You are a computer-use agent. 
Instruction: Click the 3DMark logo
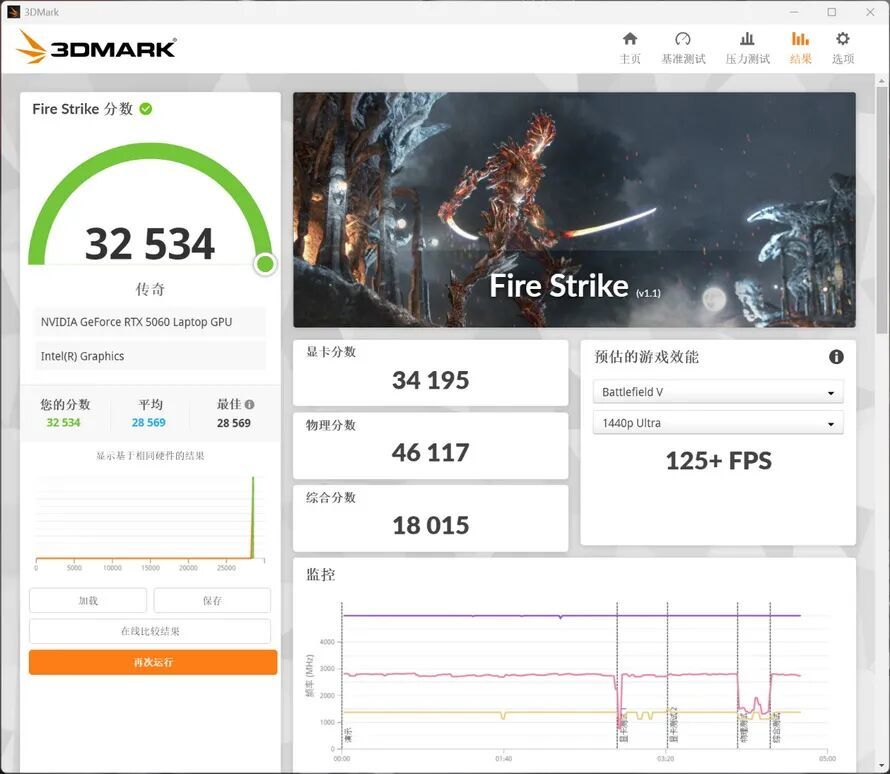(96, 47)
